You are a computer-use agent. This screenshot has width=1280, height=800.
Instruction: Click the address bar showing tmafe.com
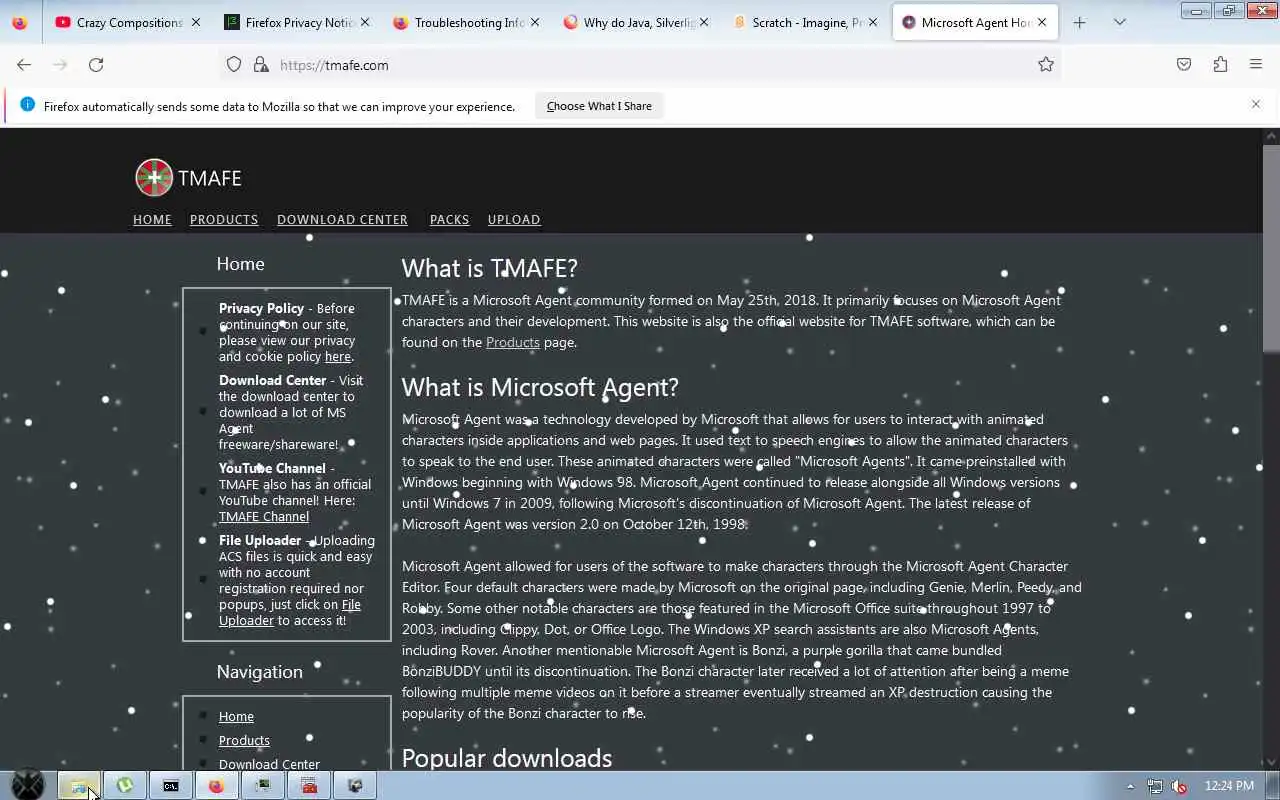(640, 65)
